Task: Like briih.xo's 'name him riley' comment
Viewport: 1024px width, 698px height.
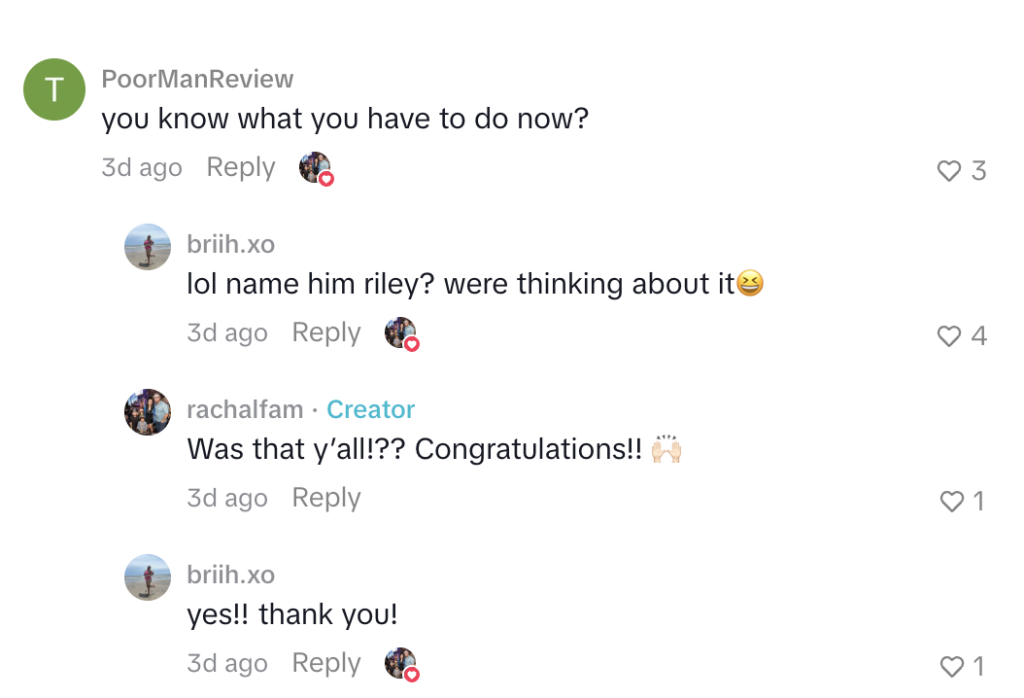Action: tap(948, 336)
